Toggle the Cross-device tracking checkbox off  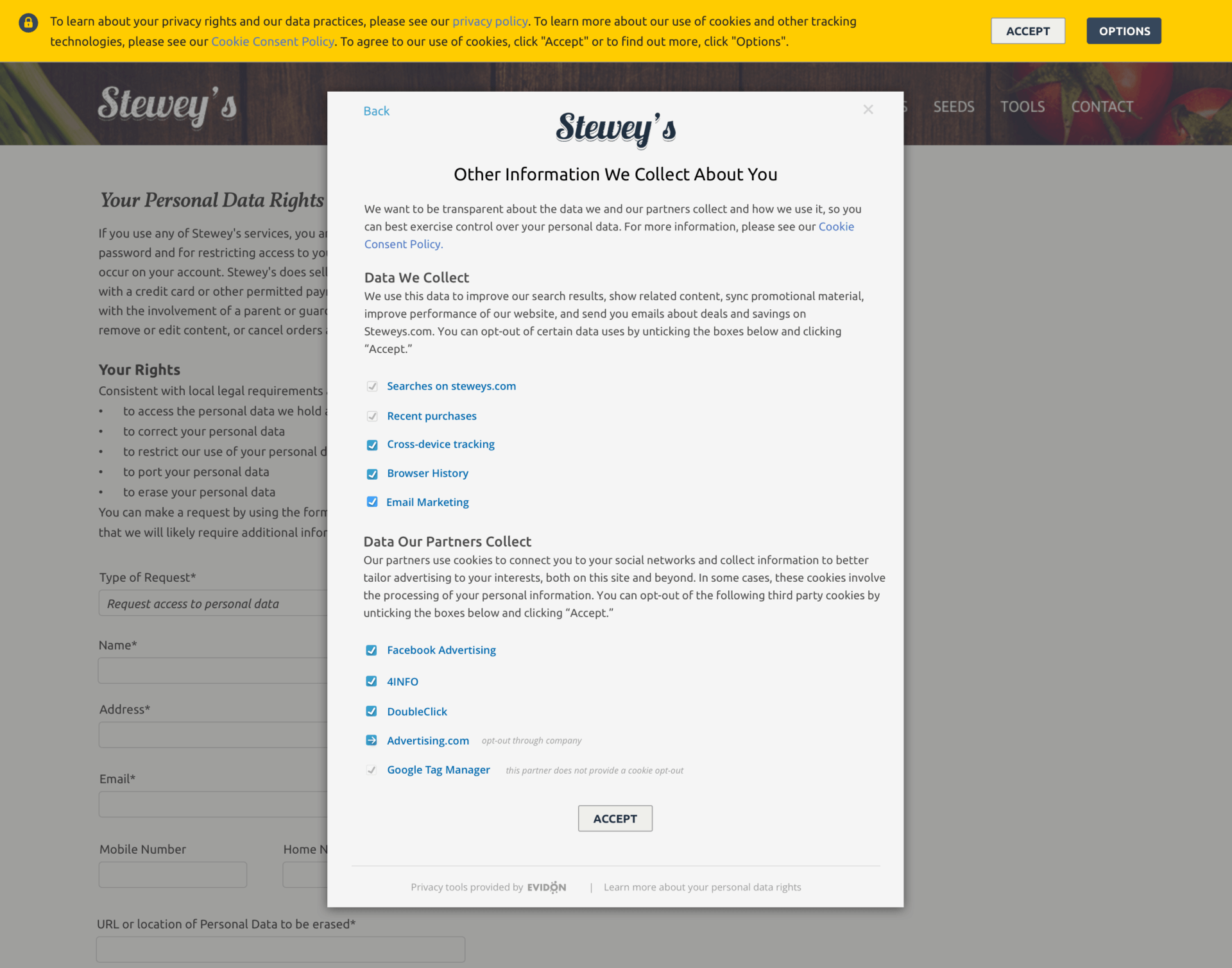[372, 444]
